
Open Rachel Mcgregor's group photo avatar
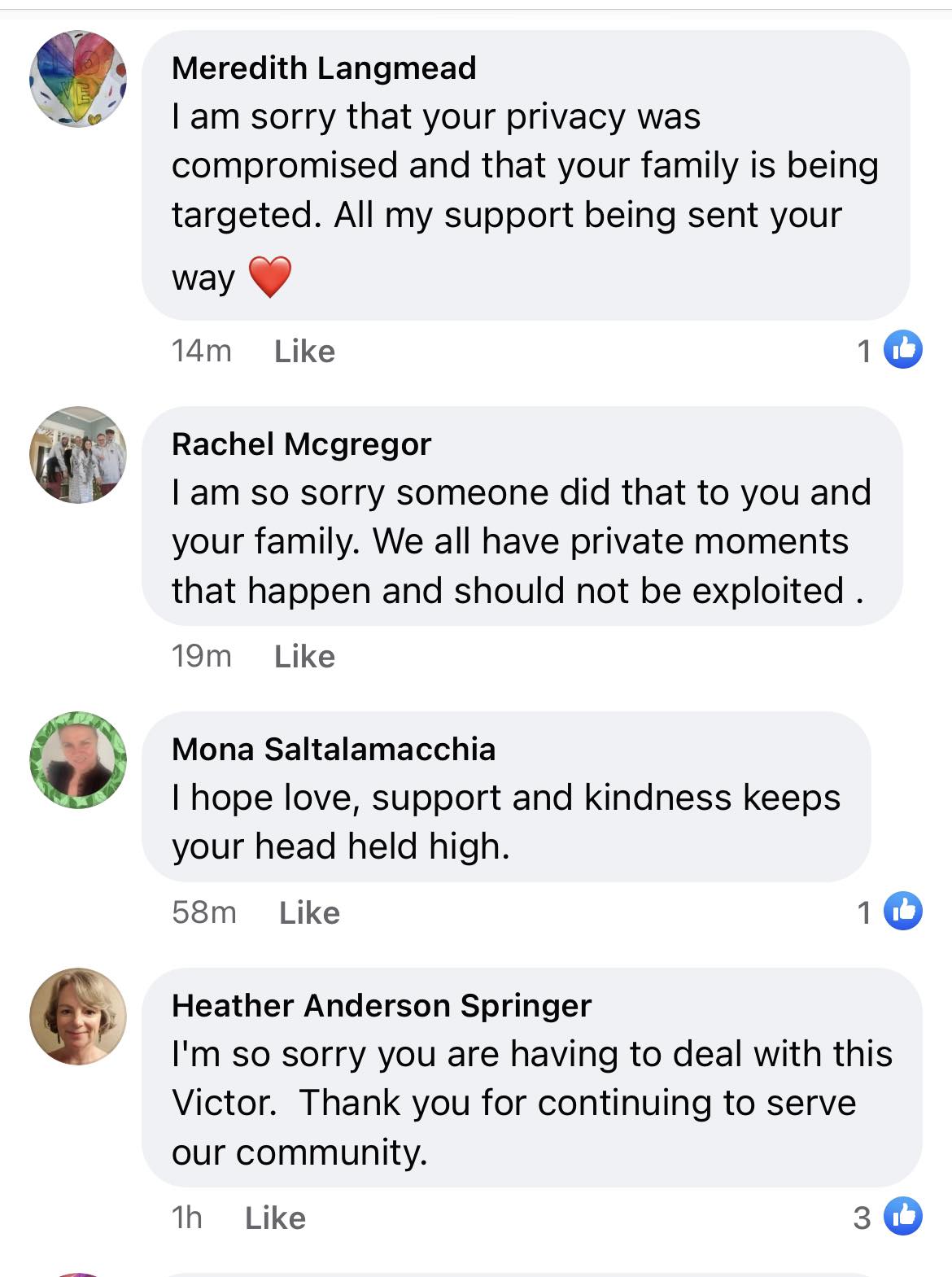tap(78, 455)
